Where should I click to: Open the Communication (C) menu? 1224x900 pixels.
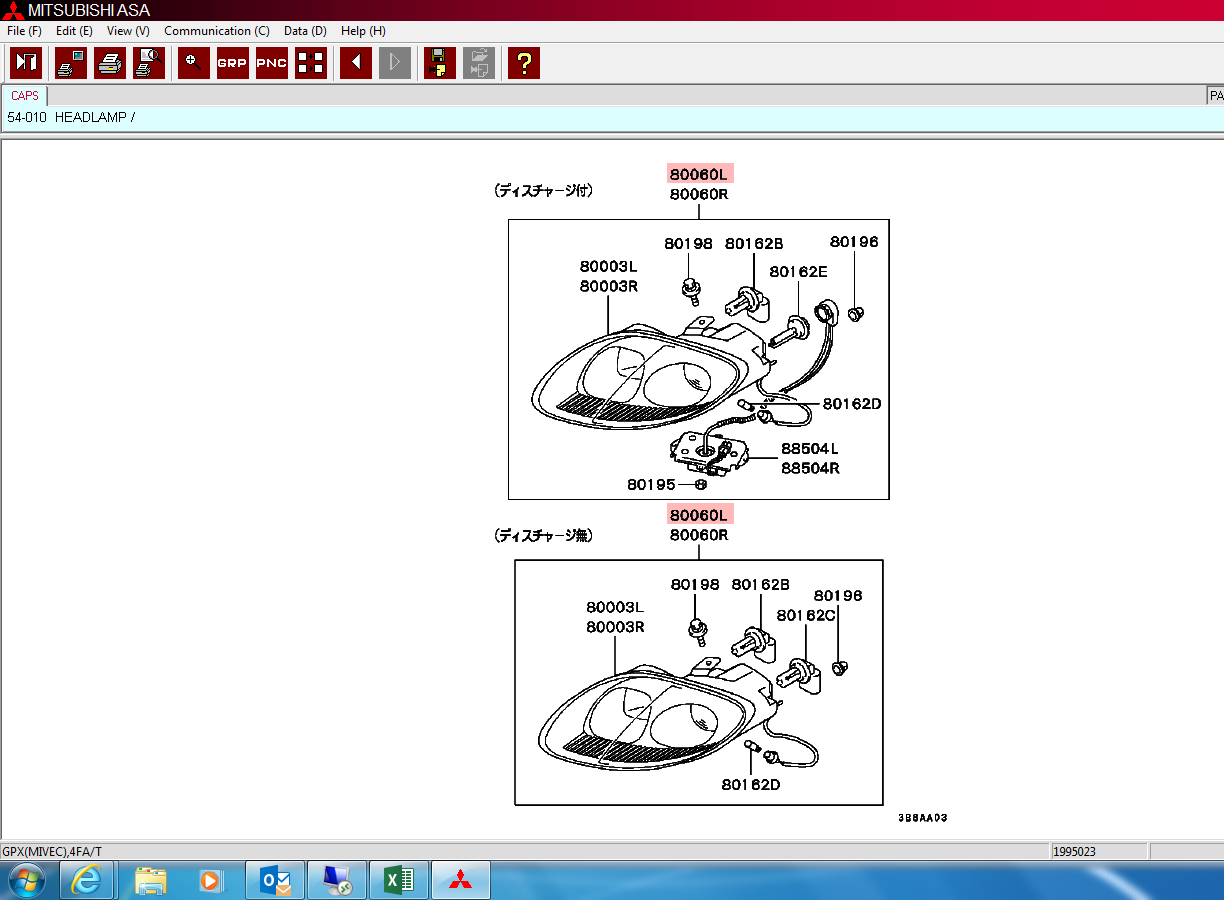pyautogui.click(x=217, y=31)
